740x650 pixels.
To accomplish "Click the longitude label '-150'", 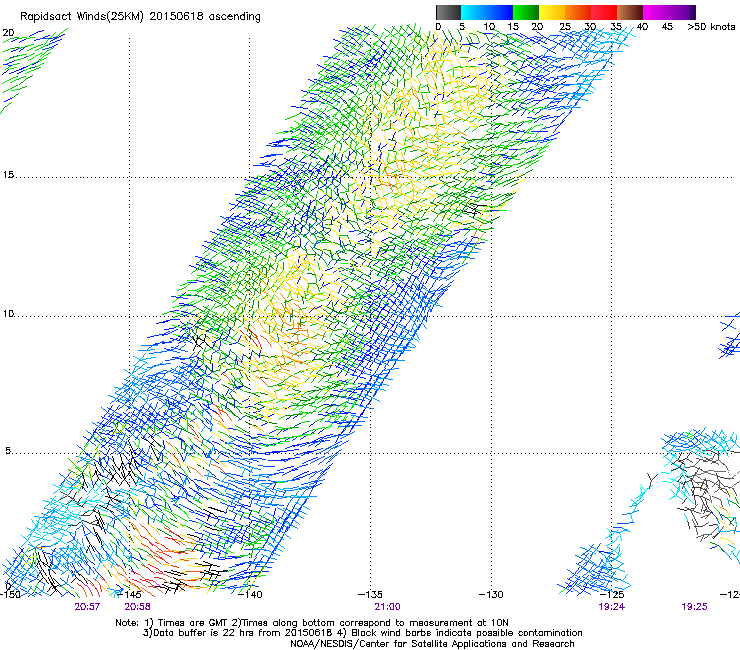I will pyautogui.click(x=10, y=594).
